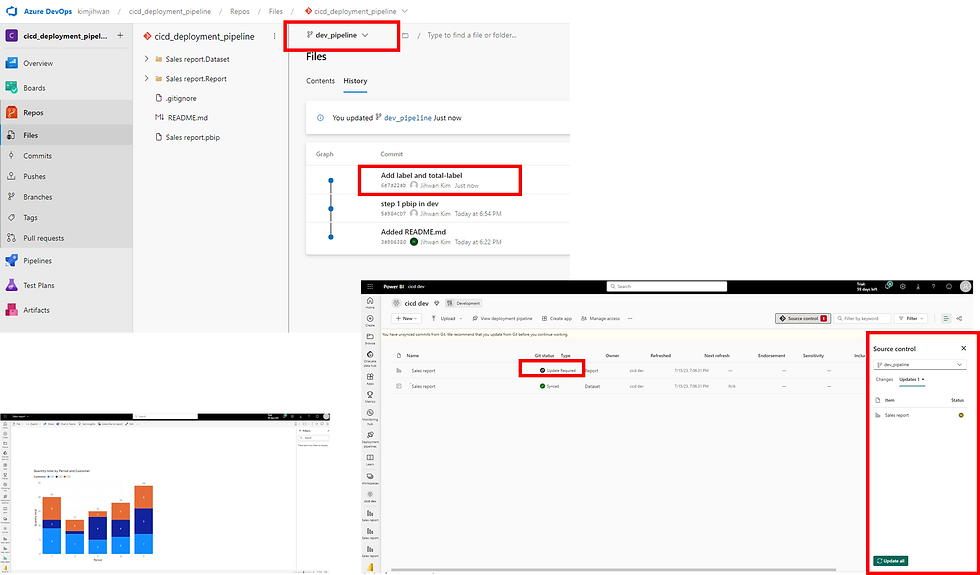
Task: Open Test Plans in the Azure DevOps sidebar
Action: pyautogui.click(x=39, y=285)
